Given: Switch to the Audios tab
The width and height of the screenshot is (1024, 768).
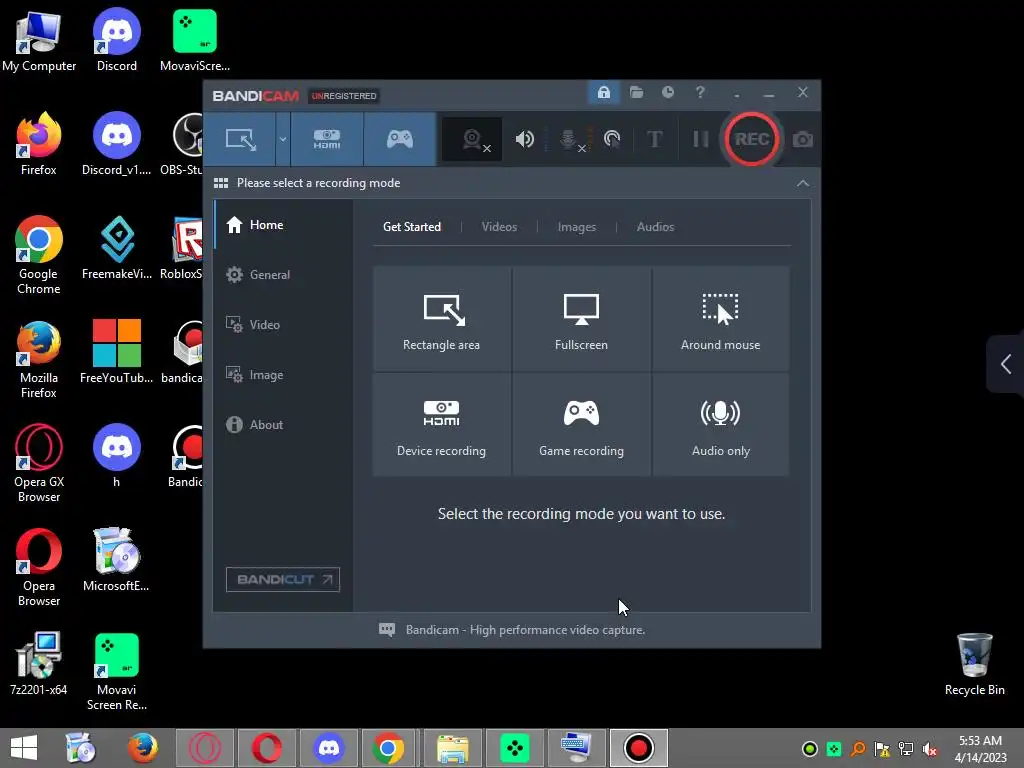Looking at the screenshot, I should click(655, 227).
